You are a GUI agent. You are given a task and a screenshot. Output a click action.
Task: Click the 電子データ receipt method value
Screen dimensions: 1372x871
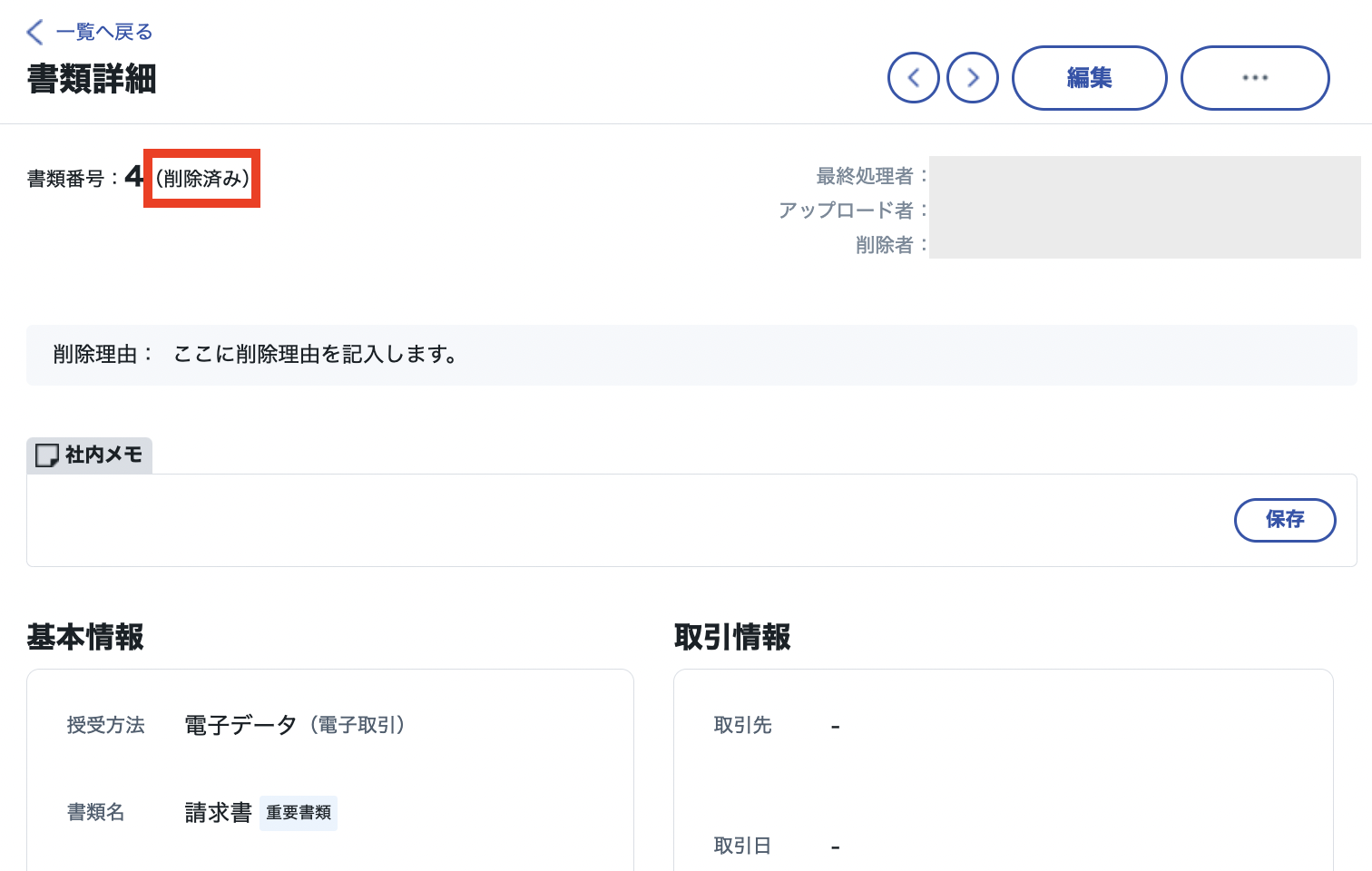(x=240, y=725)
